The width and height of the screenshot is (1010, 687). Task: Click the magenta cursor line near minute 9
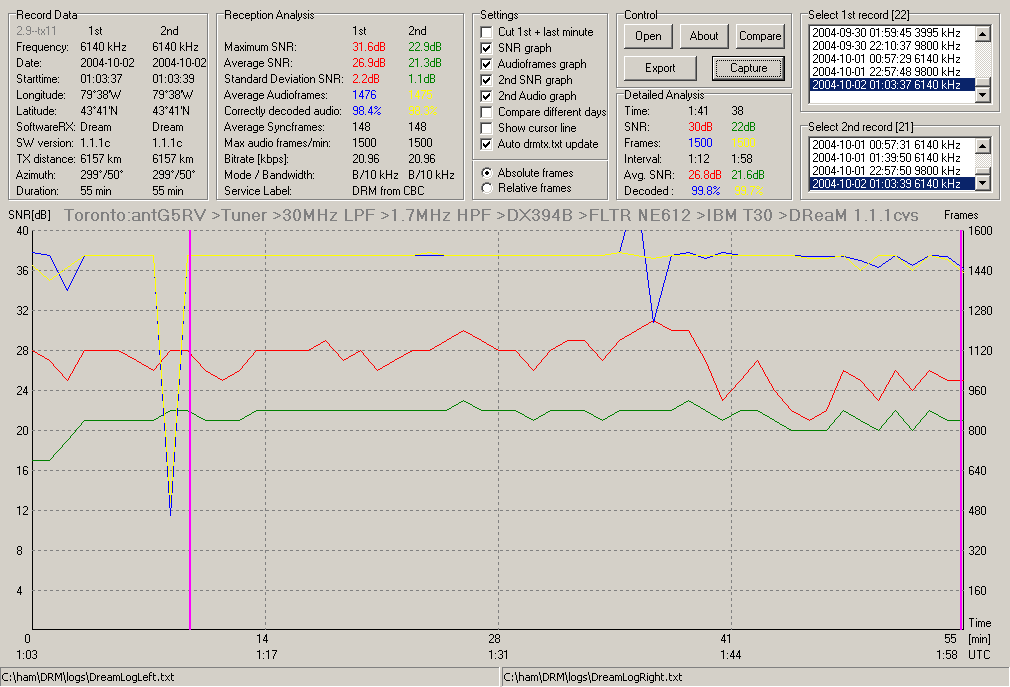point(190,429)
